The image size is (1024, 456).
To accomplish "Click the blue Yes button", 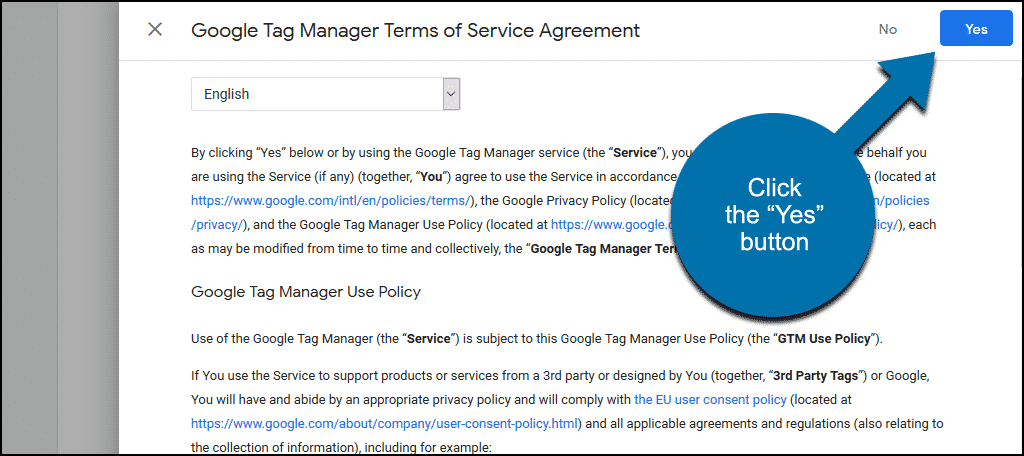I will [976, 29].
